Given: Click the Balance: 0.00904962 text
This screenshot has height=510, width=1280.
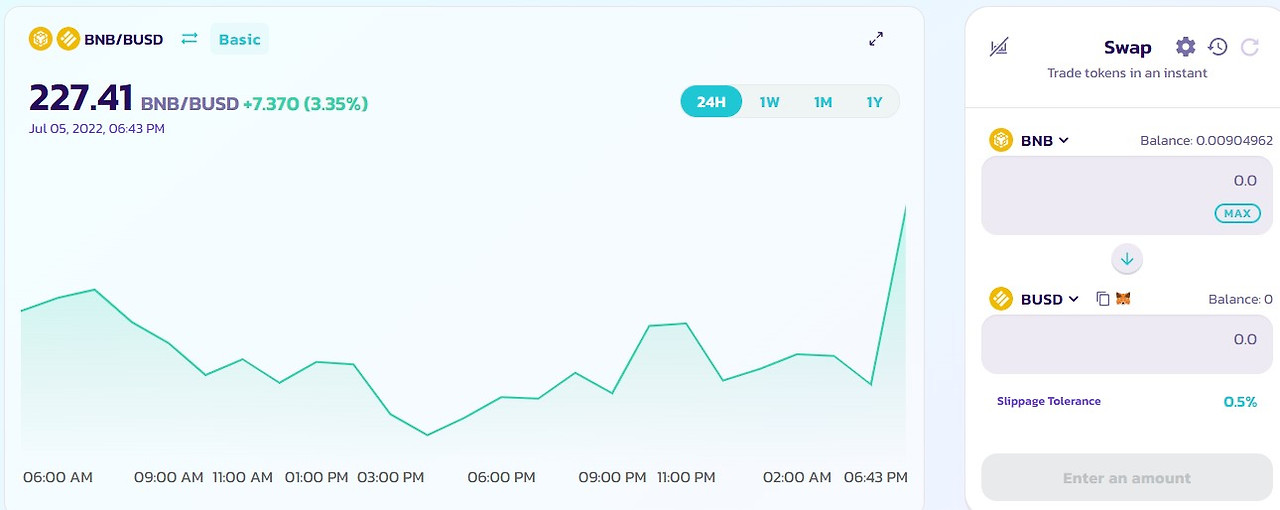Looking at the screenshot, I should coord(1206,141).
